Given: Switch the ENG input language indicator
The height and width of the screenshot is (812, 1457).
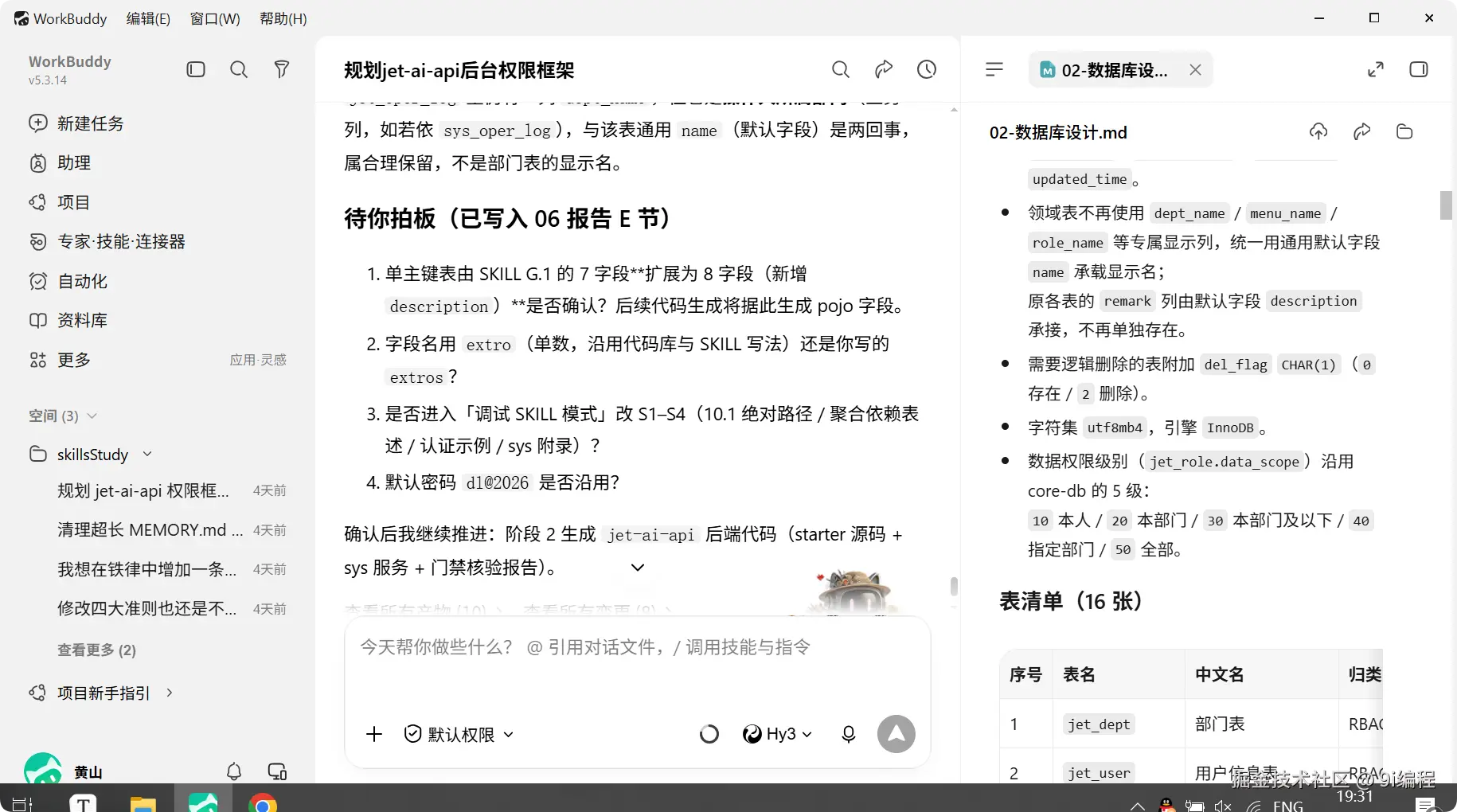Looking at the screenshot, I should 1287,806.
